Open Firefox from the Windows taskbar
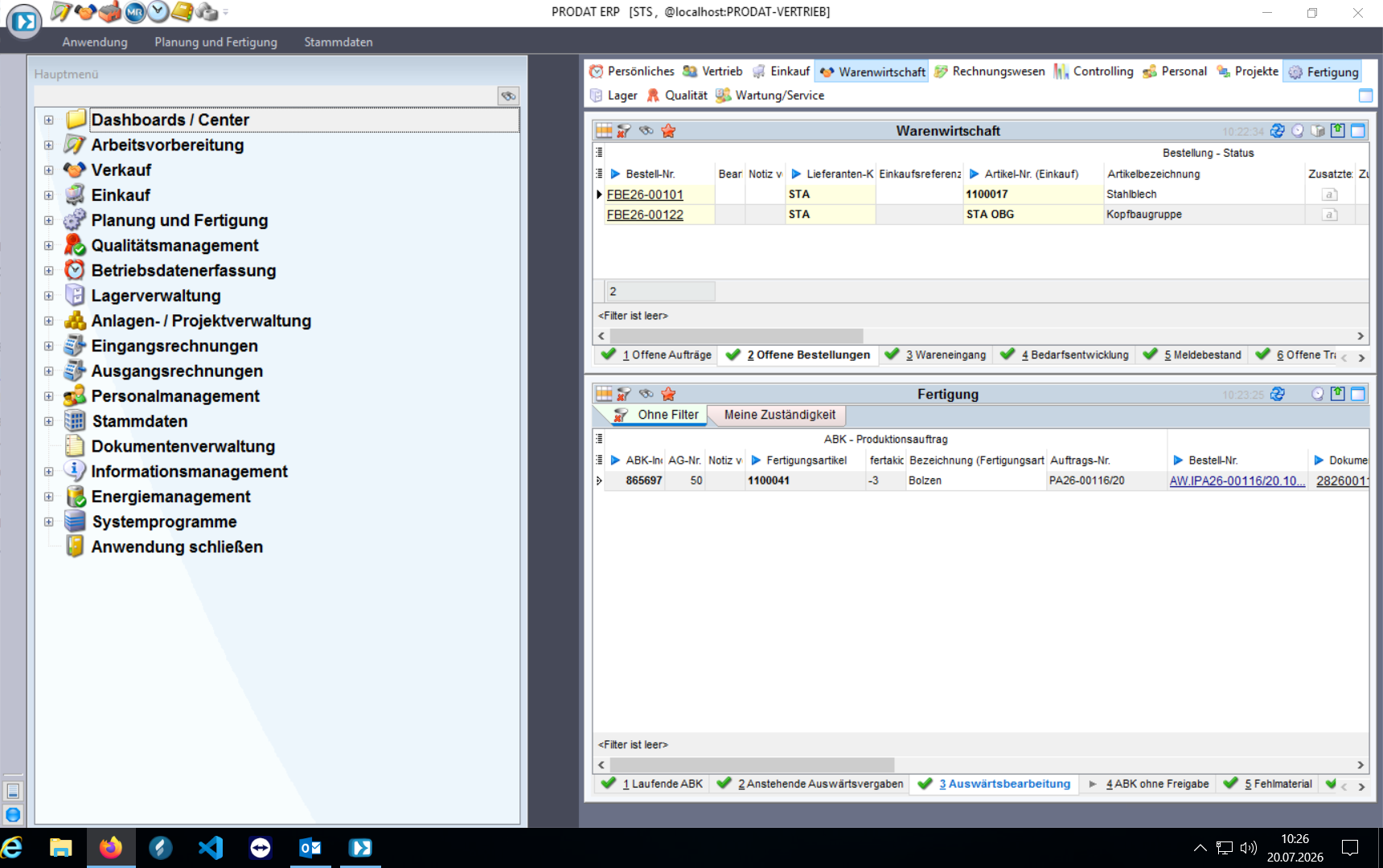Image resolution: width=1383 pixels, height=868 pixels. [111, 848]
